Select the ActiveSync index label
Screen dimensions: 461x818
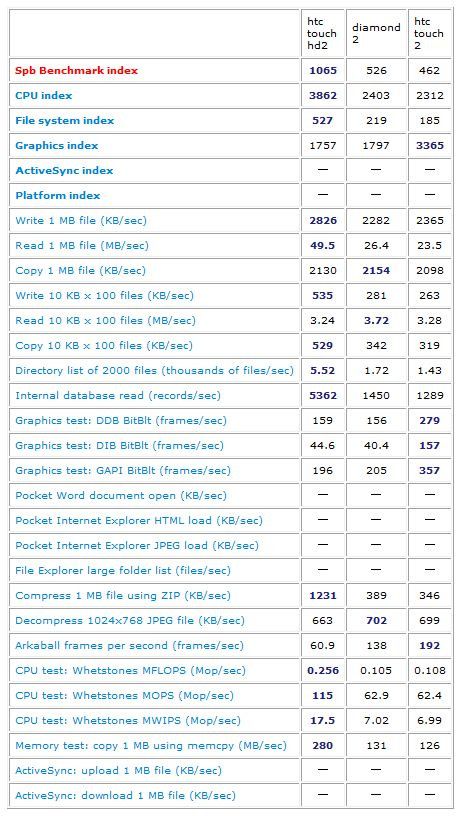64,171
